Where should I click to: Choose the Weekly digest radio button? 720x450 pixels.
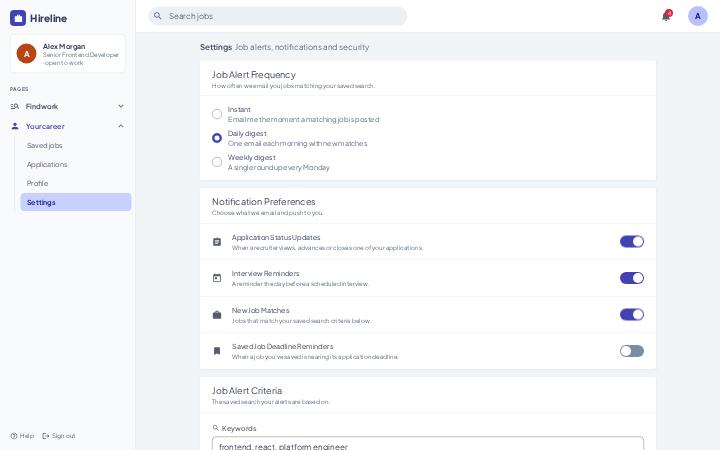click(217, 162)
